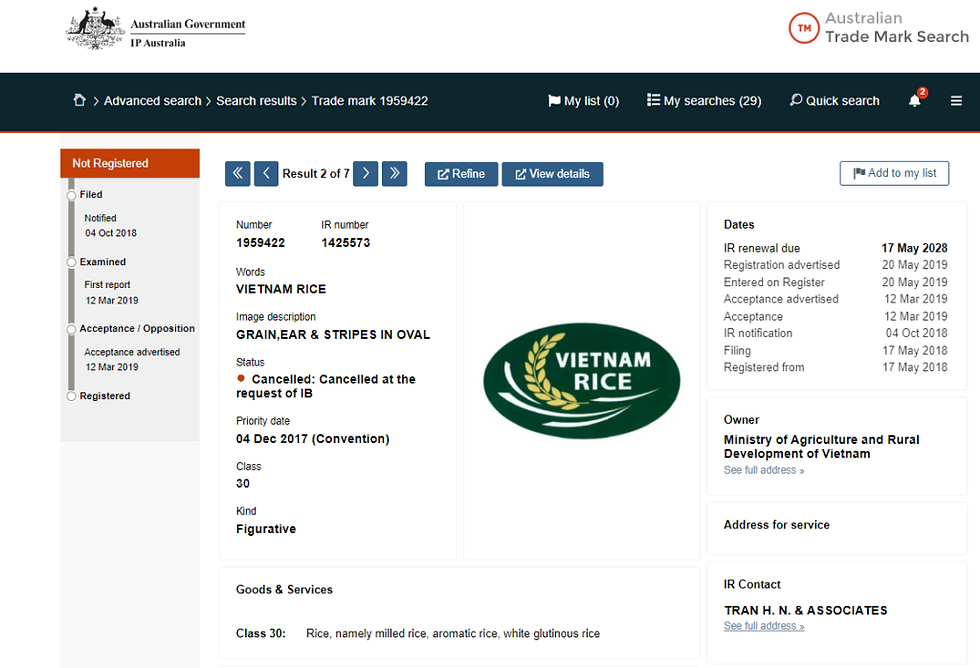Click IR number 1425573
Image resolution: width=980 pixels, height=668 pixels.
pyautogui.click(x=346, y=242)
